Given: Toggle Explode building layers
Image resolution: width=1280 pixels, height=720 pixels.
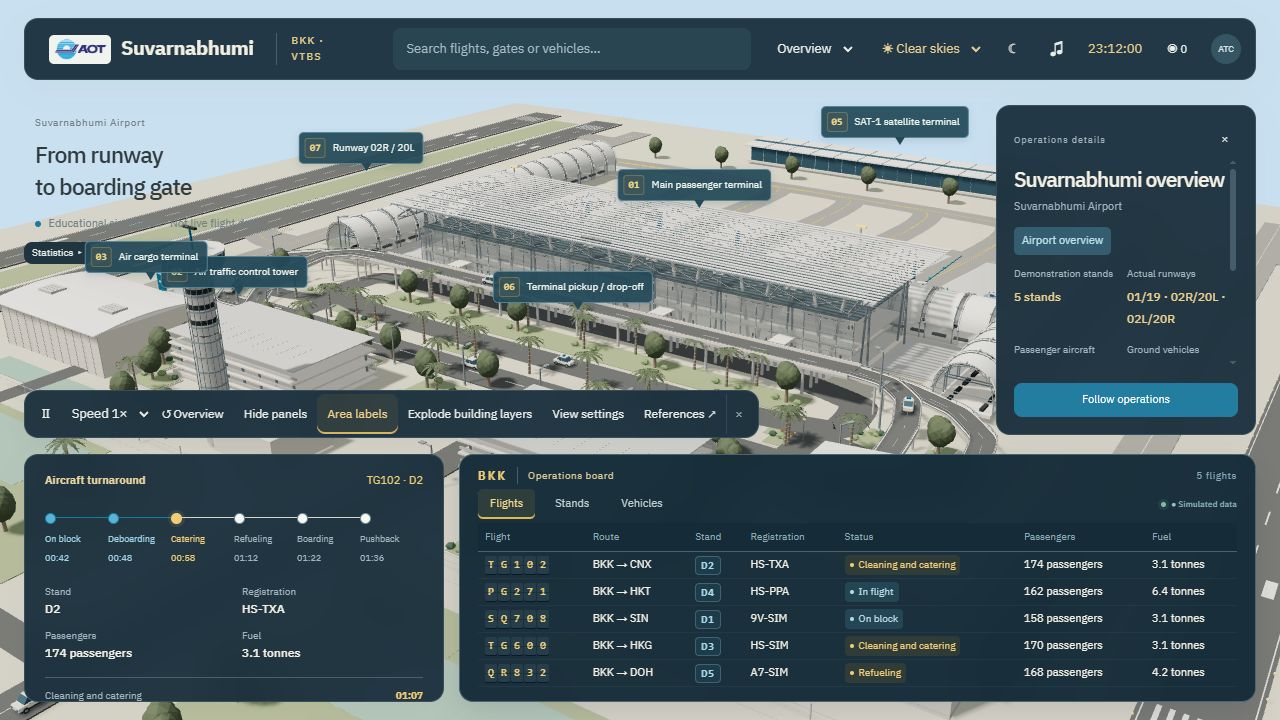Looking at the screenshot, I should click(x=470, y=414).
